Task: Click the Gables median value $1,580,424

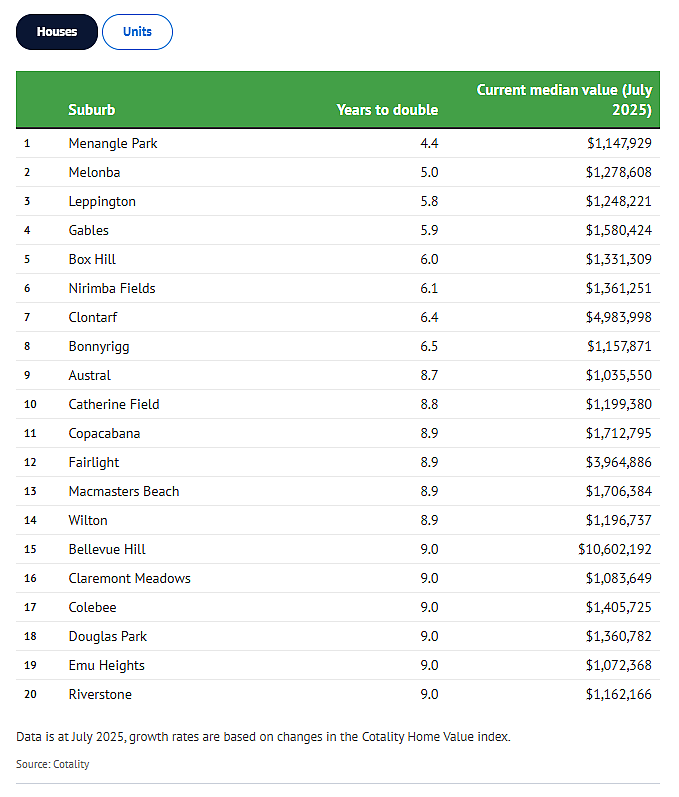Action: (x=619, y=230)
